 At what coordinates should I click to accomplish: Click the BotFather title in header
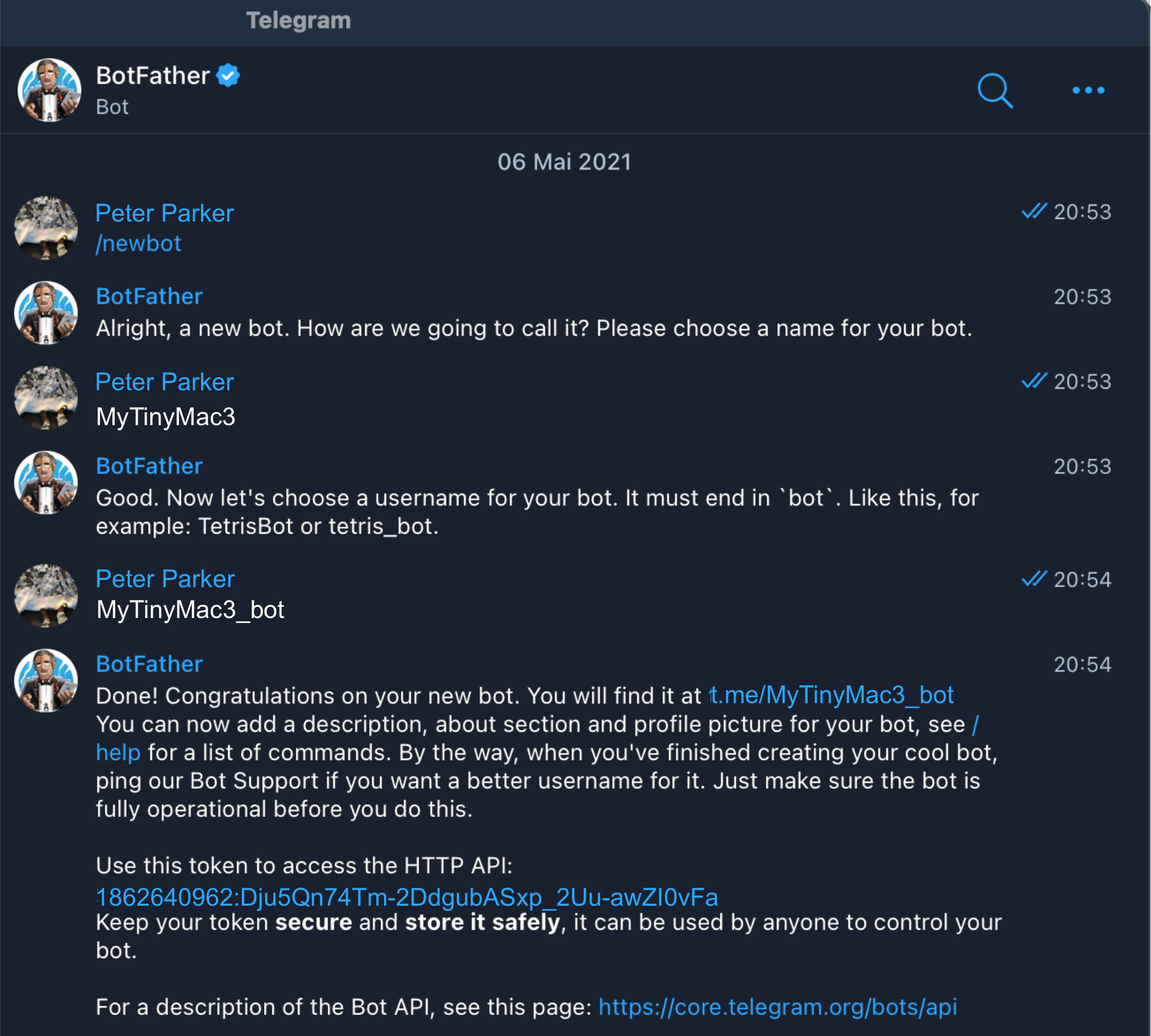pyautogui.click(x=152, y=76)
